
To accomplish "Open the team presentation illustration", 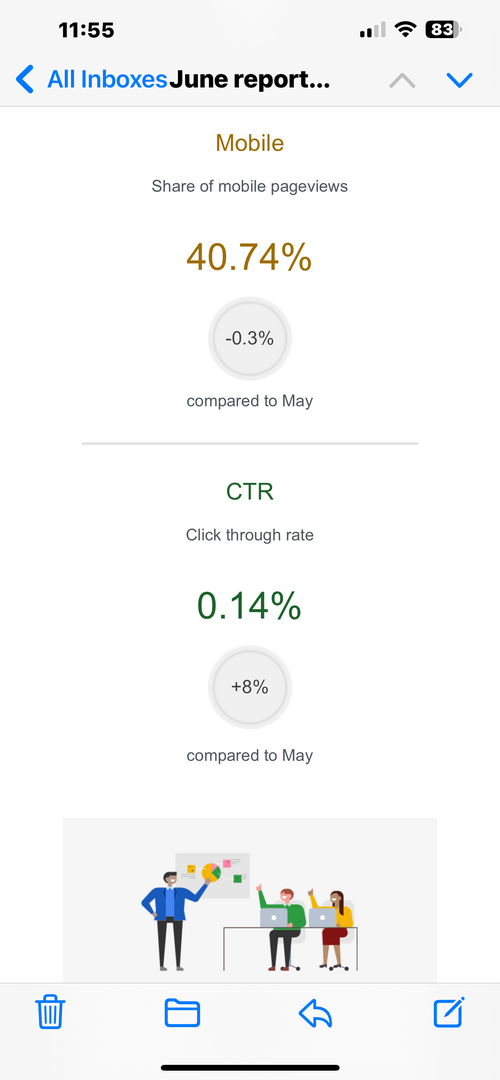I will (250, 900).
